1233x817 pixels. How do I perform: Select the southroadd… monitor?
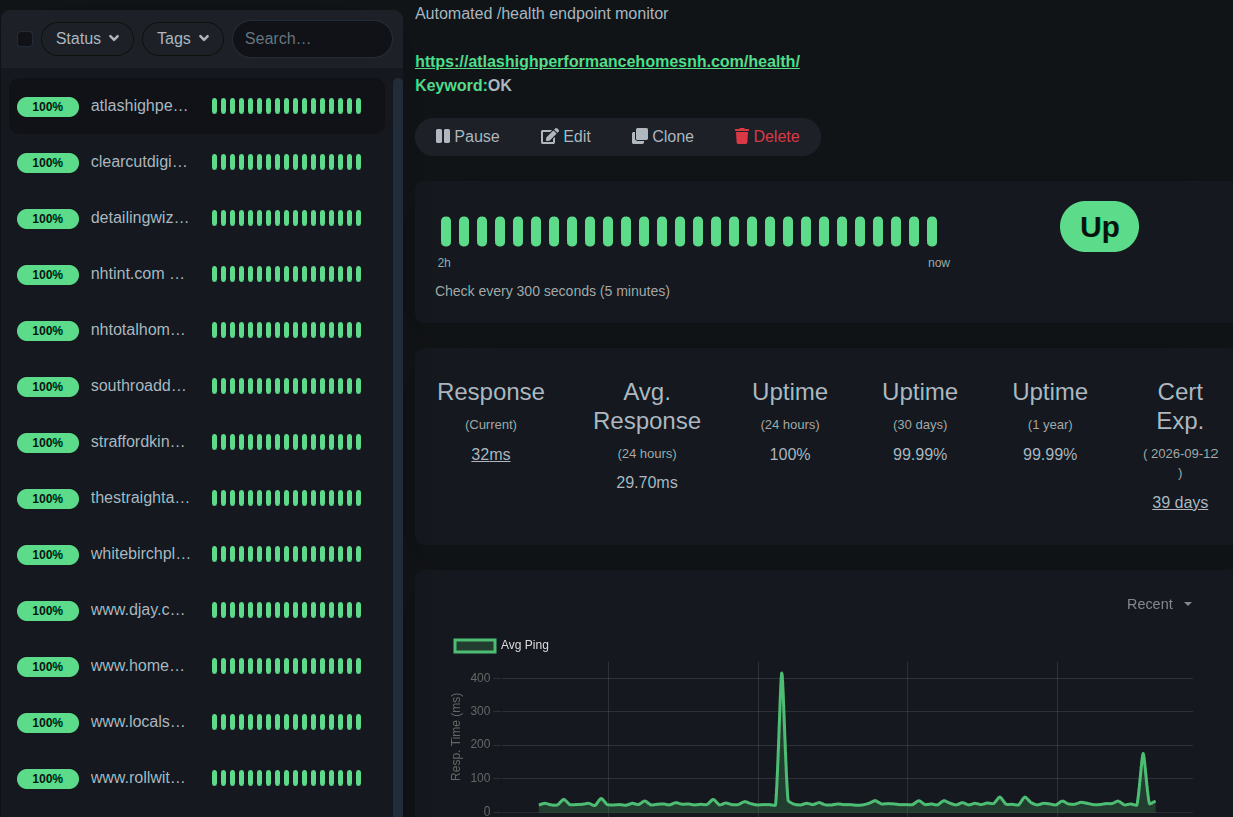[197, 386]
